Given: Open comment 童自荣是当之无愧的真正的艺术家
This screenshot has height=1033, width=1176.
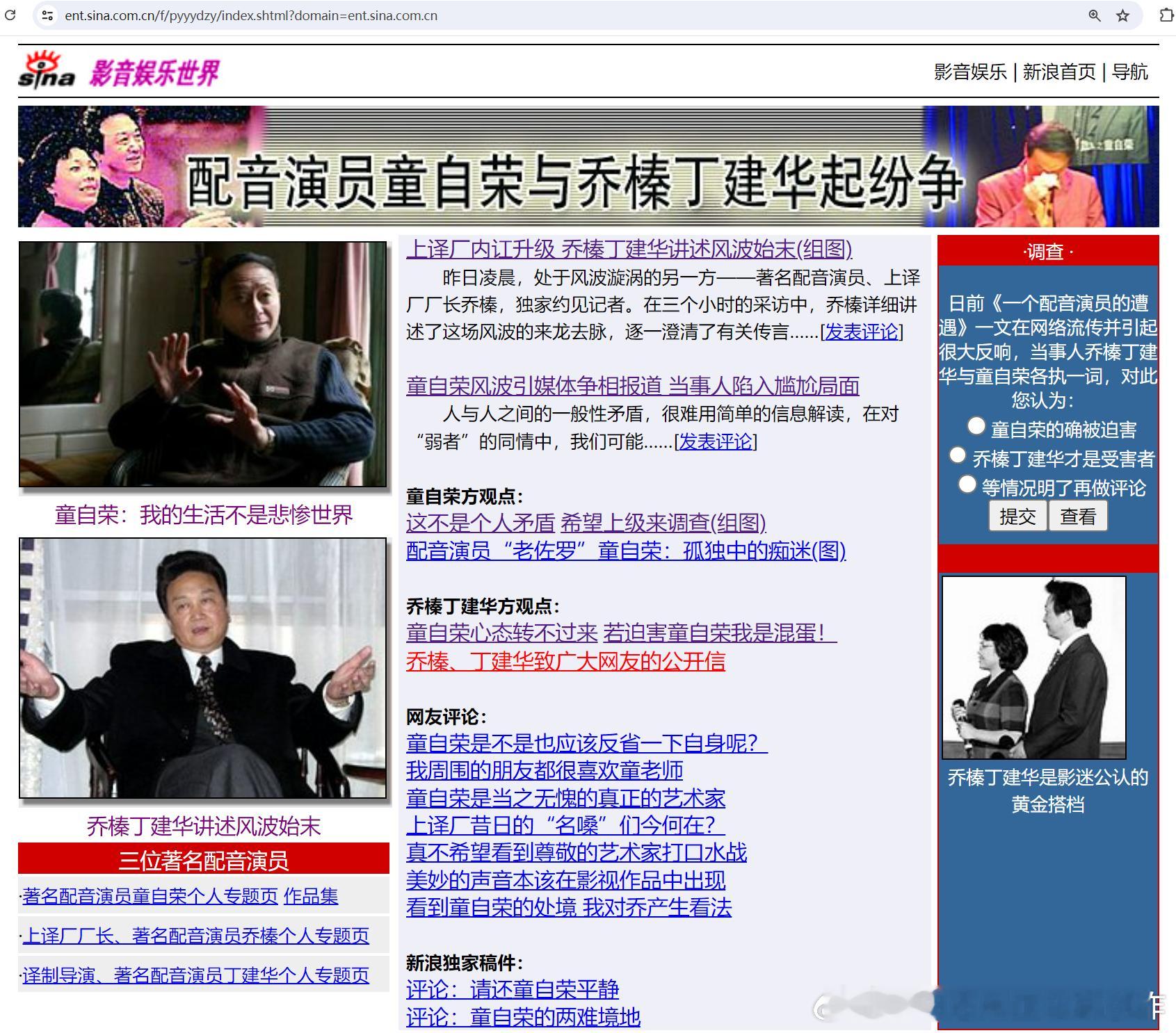Looking at the screenshot, I should [566, 798].
